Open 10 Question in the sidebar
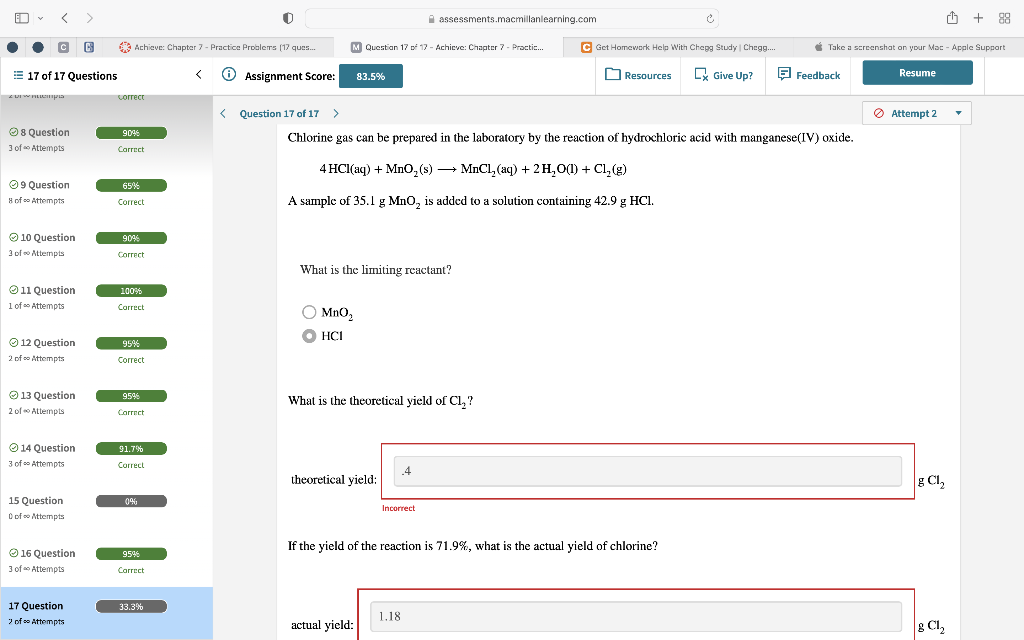The height and width of the screenshot is (640, 1024). click(47, 238)
